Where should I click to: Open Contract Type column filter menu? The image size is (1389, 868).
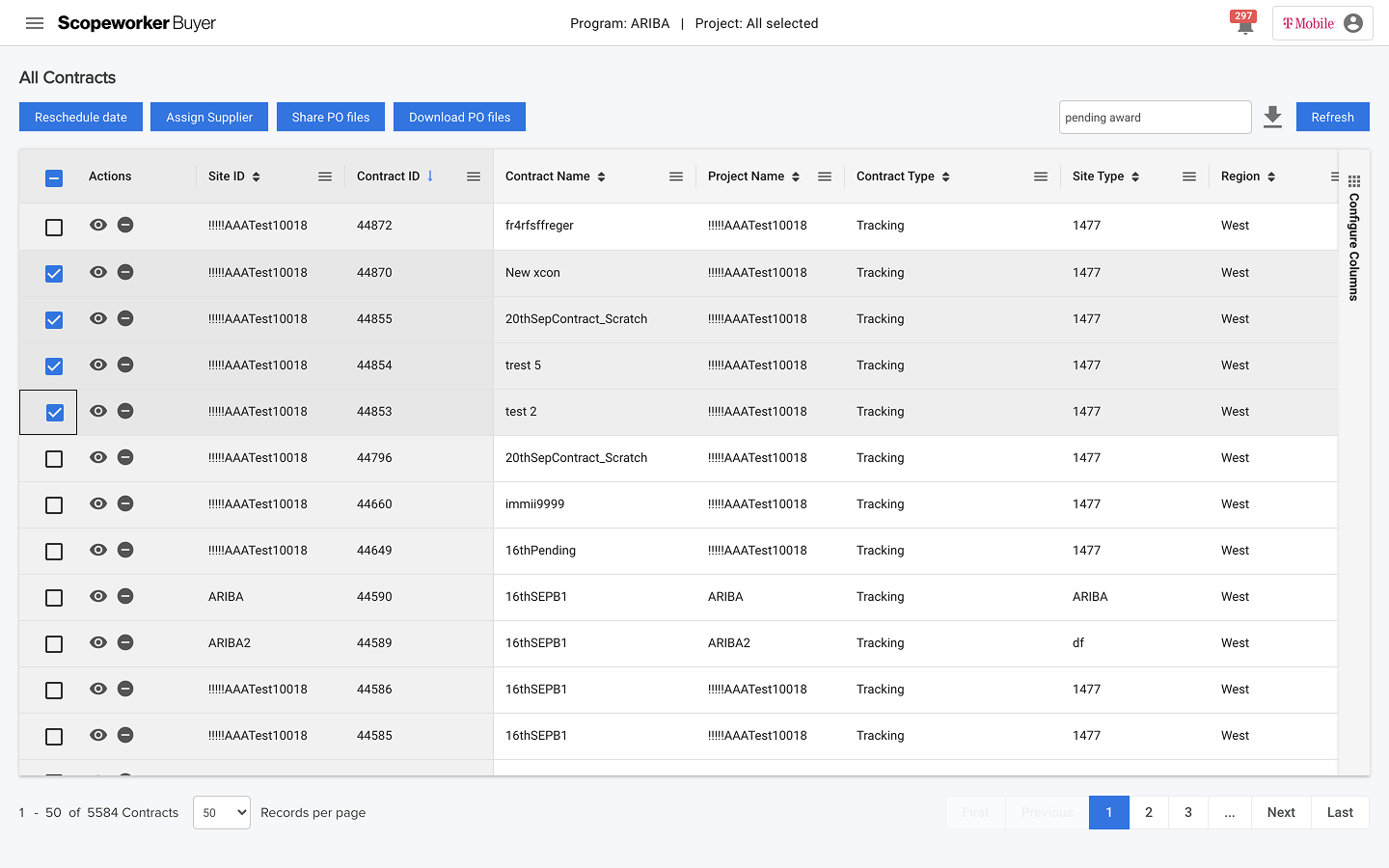[1041, 176]
